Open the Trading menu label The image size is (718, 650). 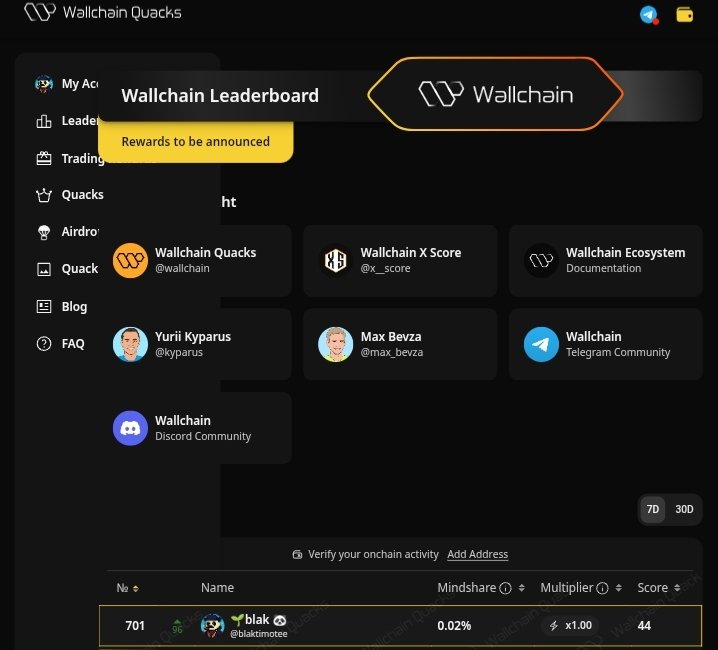point(82,158)
